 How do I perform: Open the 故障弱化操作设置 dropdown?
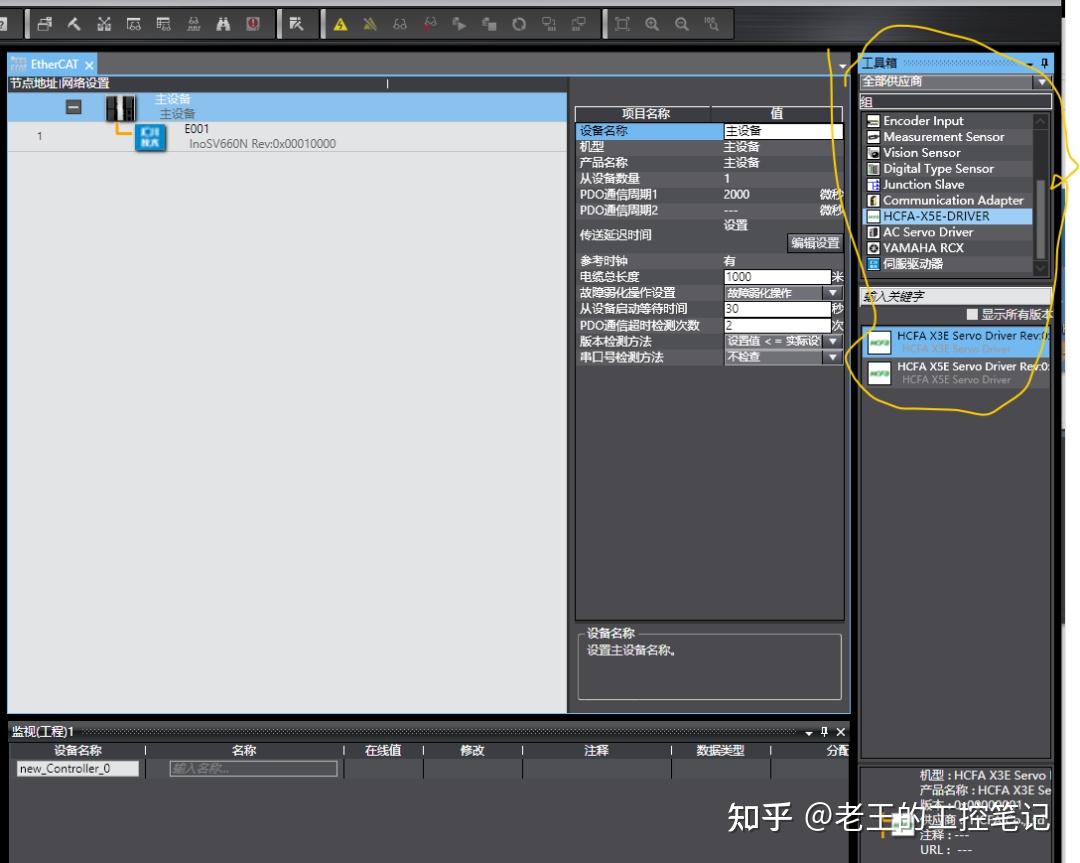click(x=832, y=292)
